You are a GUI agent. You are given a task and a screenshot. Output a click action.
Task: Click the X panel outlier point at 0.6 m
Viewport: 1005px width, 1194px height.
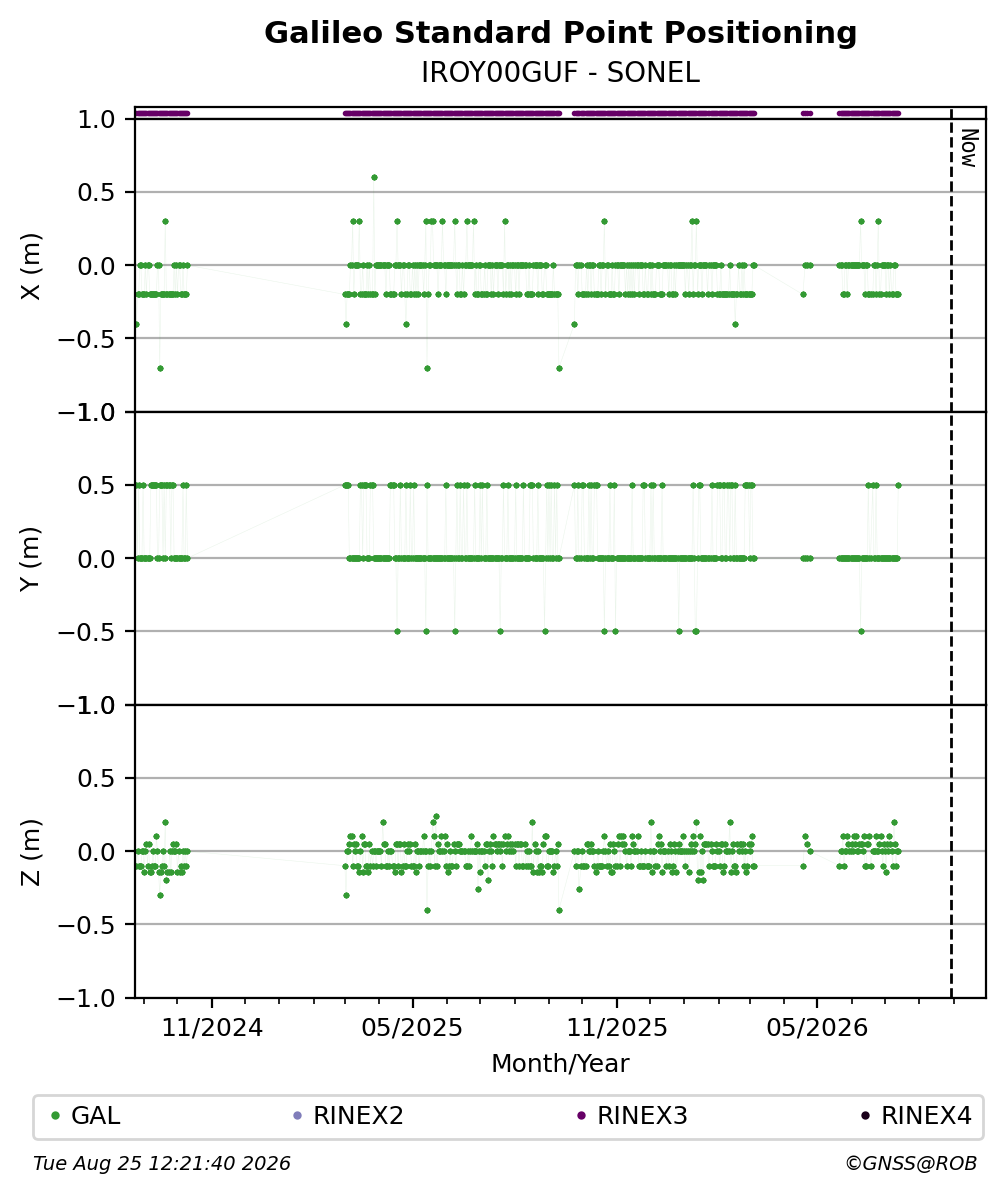[374, 177]
